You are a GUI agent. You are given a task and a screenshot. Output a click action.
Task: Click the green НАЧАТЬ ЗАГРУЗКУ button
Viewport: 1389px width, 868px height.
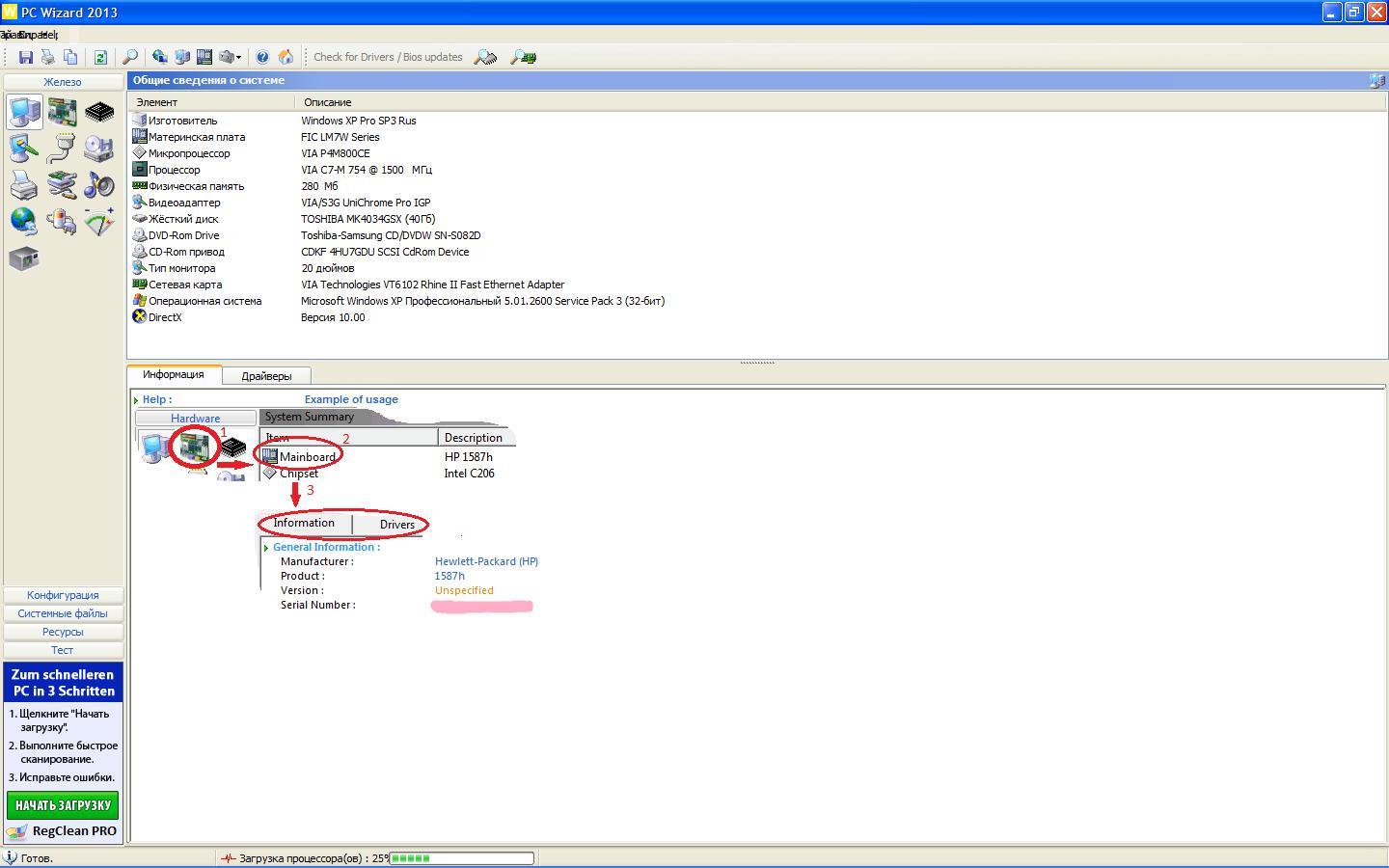(63, 805)
